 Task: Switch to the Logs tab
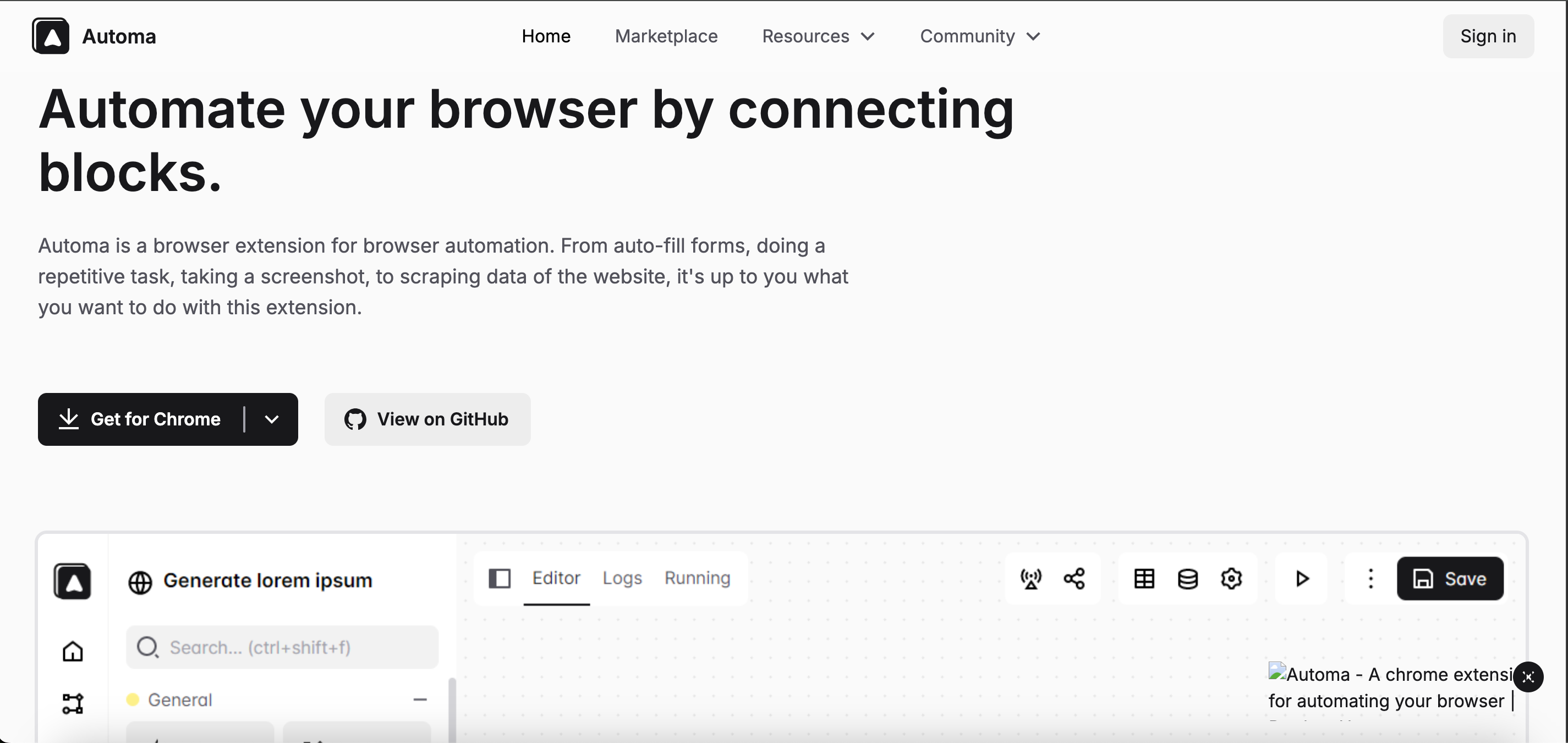(622, 578)
